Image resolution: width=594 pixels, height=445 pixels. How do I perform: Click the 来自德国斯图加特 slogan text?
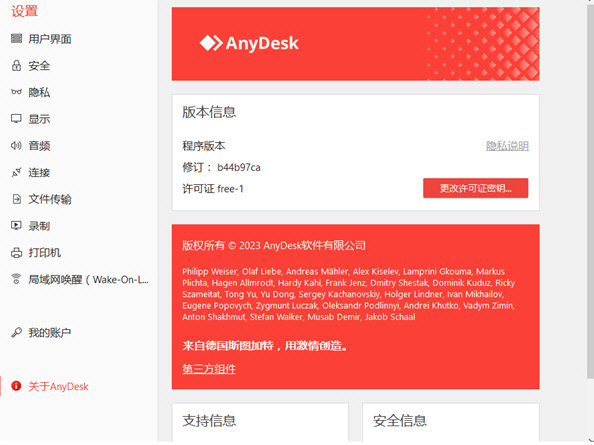click(265, 345)
